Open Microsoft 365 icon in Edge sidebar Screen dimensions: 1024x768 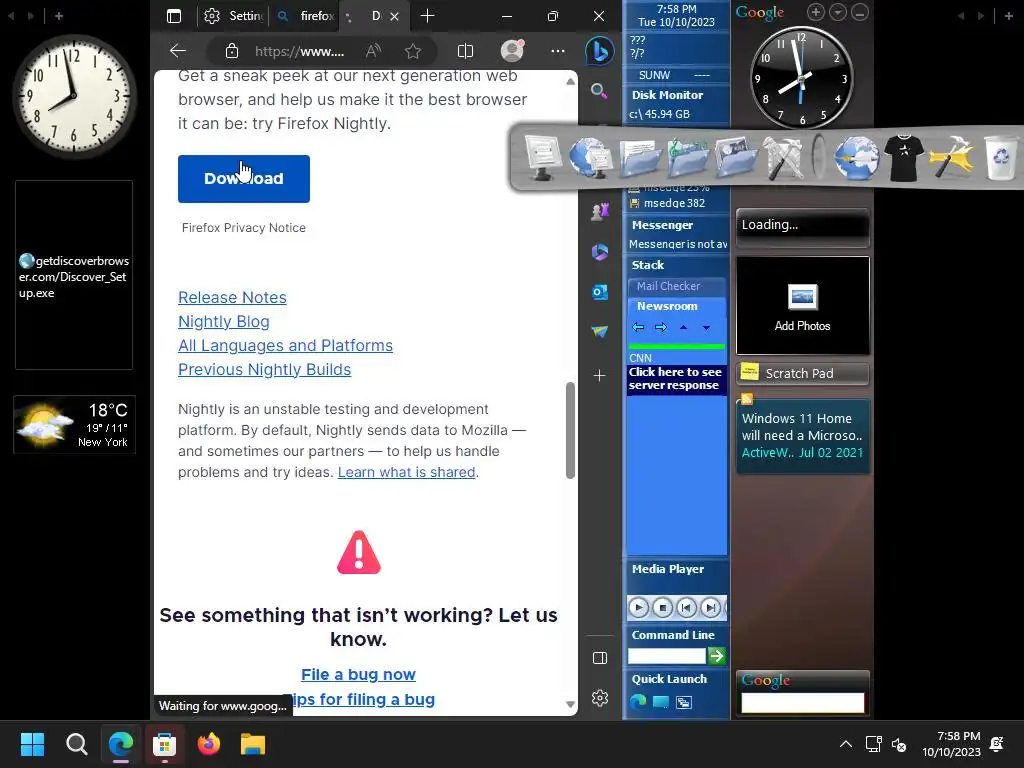click(600, 251)
